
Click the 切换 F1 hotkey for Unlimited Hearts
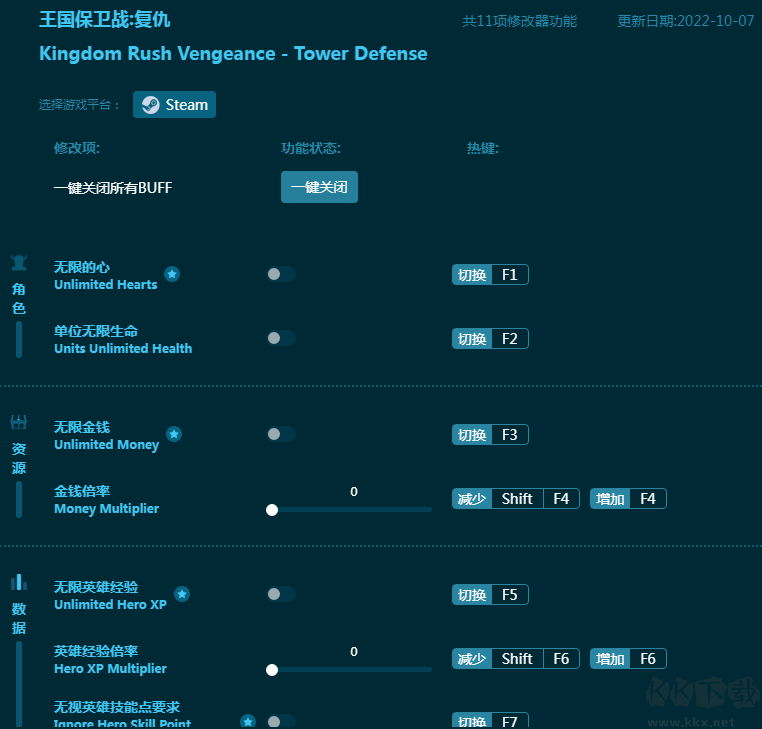click(x=490, y=275)
